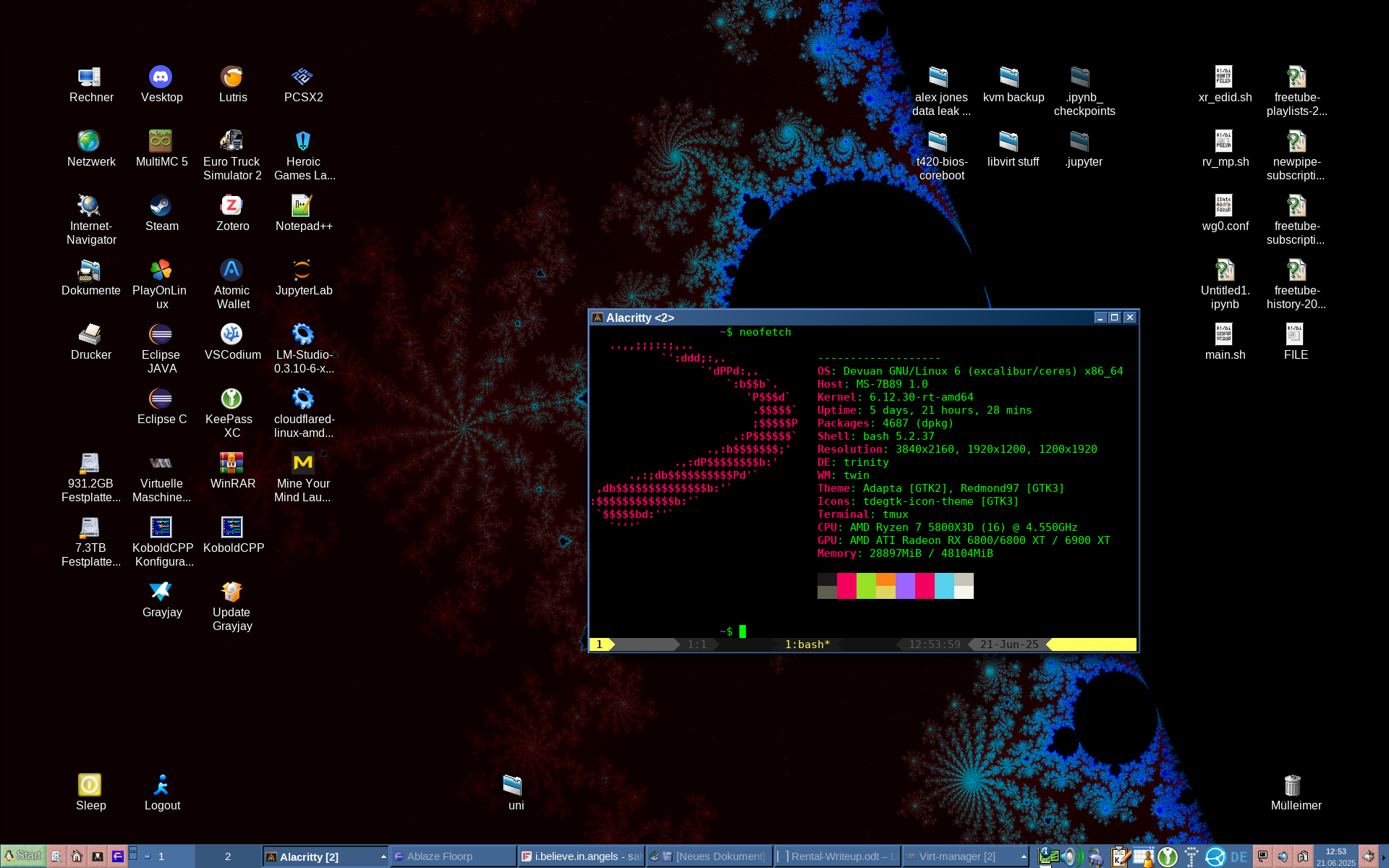Select Euro Truck Simulator 2 shortcut
Screen dimensions: 1389x868
coord(232,156)
